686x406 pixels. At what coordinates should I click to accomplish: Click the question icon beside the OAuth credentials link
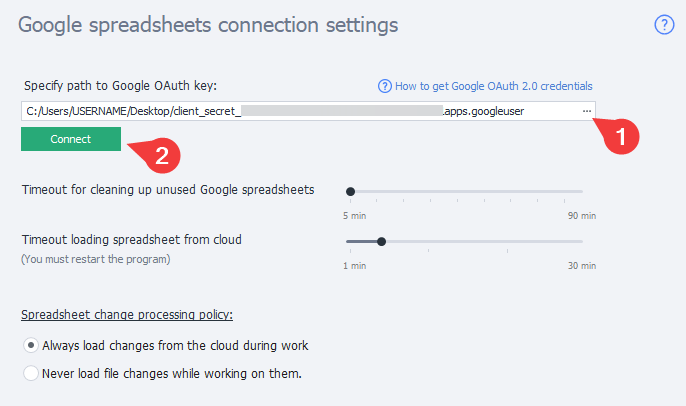[384, 86]
